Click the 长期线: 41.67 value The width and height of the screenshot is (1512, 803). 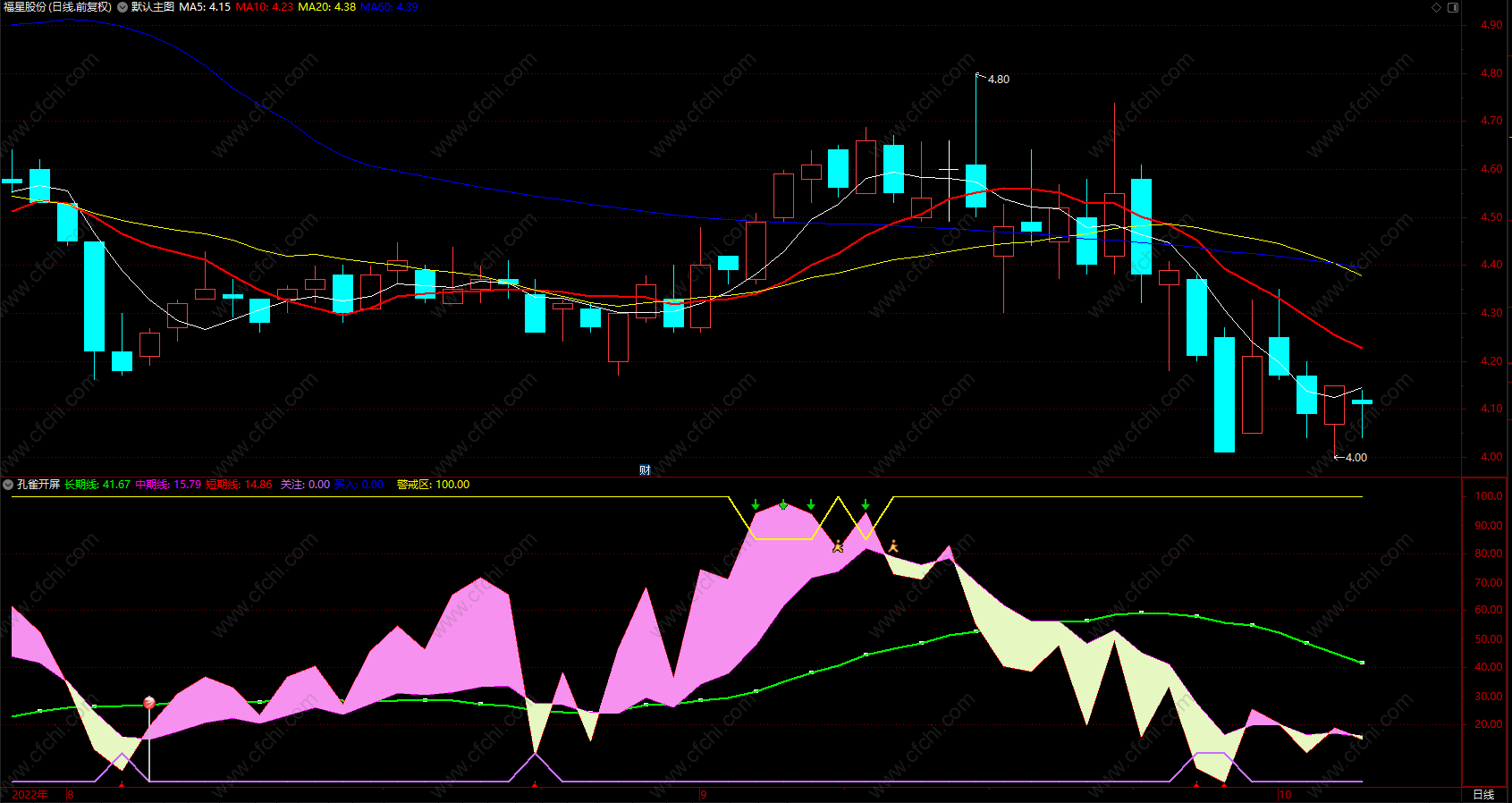click(97, 485)
